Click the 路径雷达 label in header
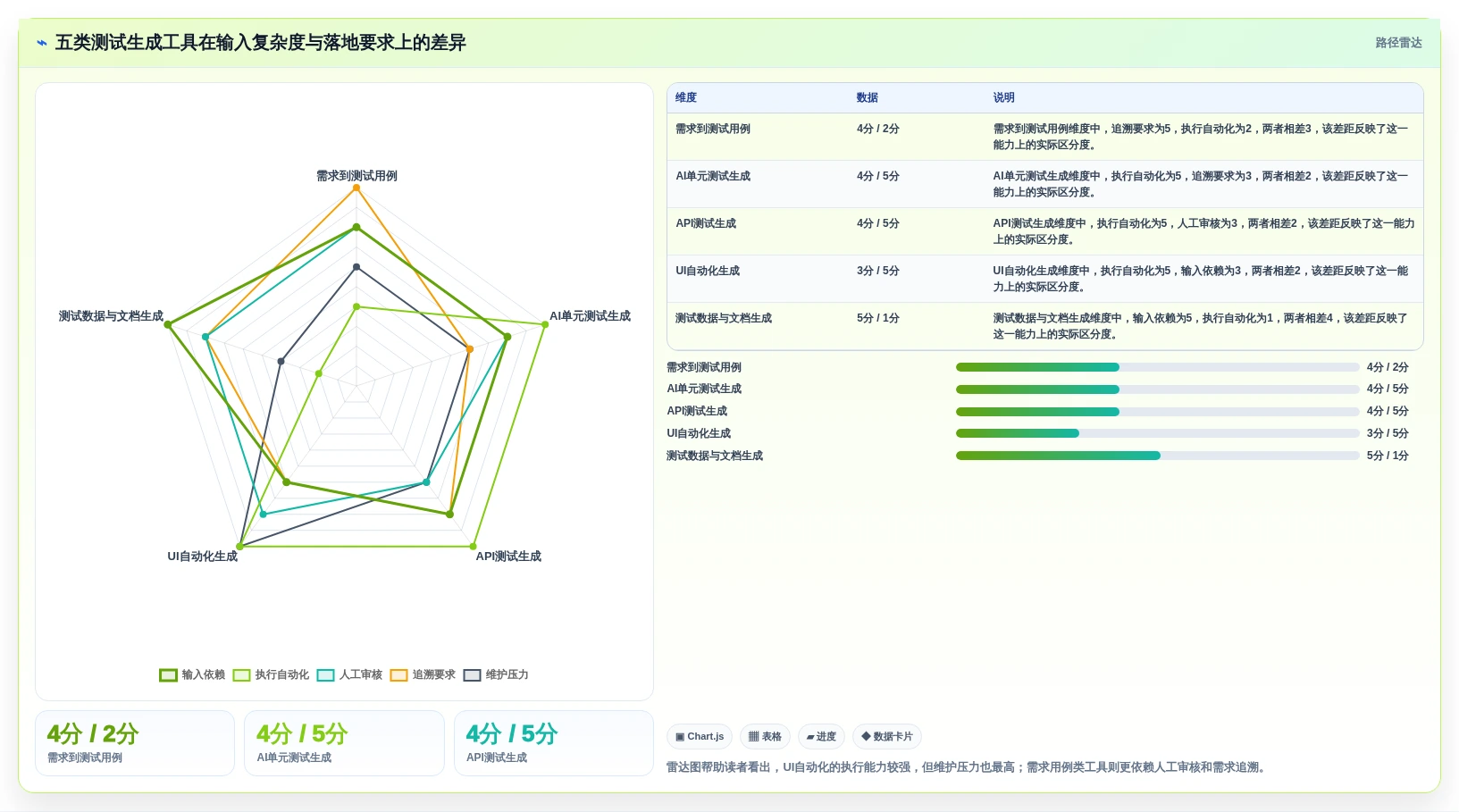 pos(1398,43)
